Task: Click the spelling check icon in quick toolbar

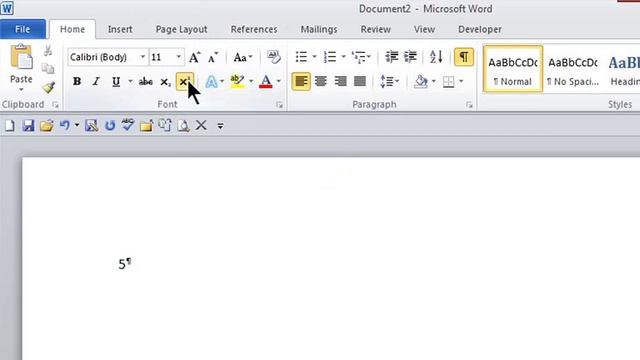Action: 128,125
